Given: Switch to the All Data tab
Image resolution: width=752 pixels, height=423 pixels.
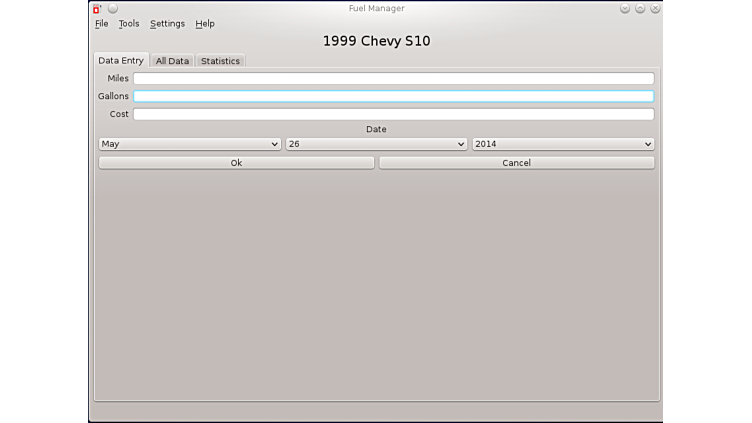Looking at the screenshot, I should pos(172,61).
